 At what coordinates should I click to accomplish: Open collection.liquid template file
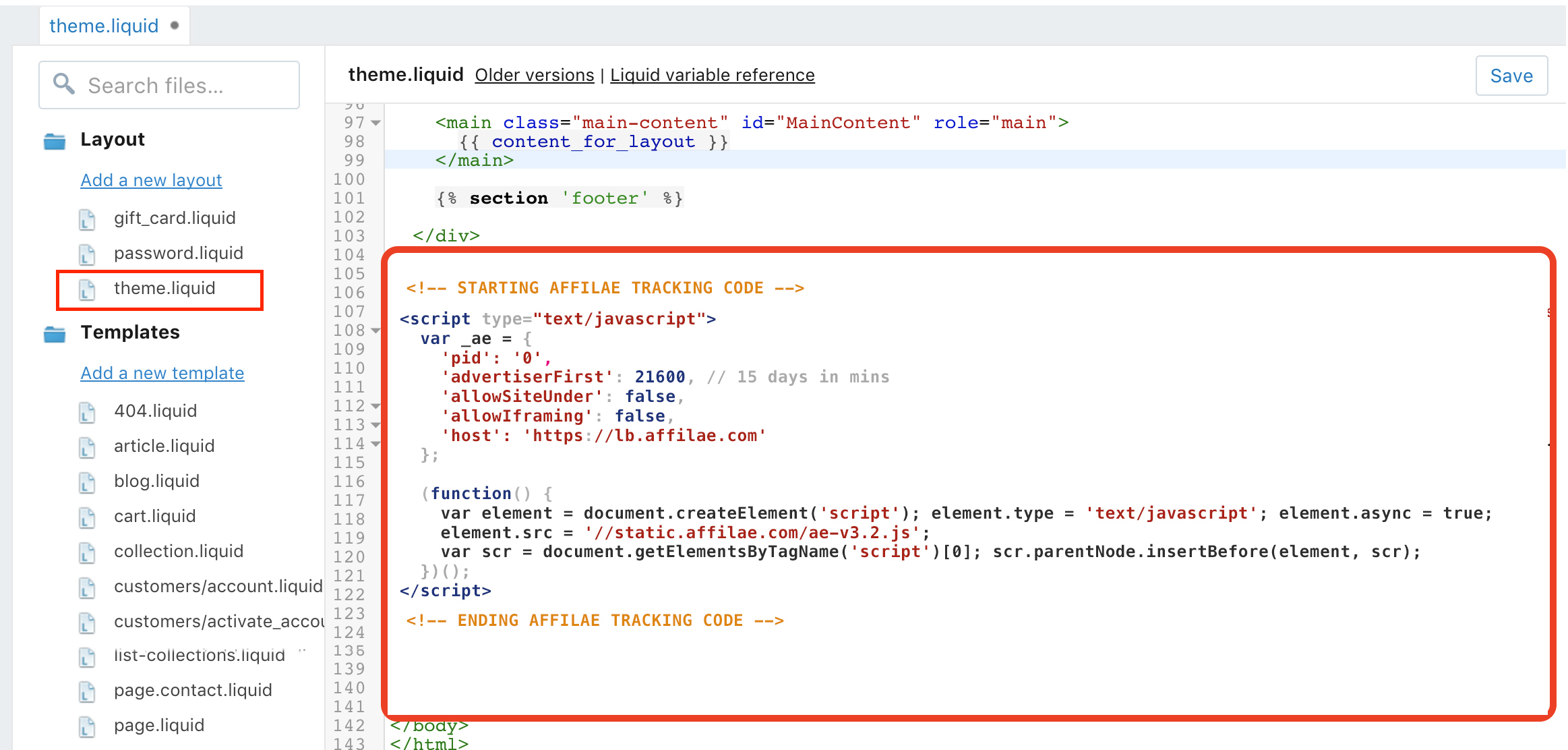[x=179, y=551]
